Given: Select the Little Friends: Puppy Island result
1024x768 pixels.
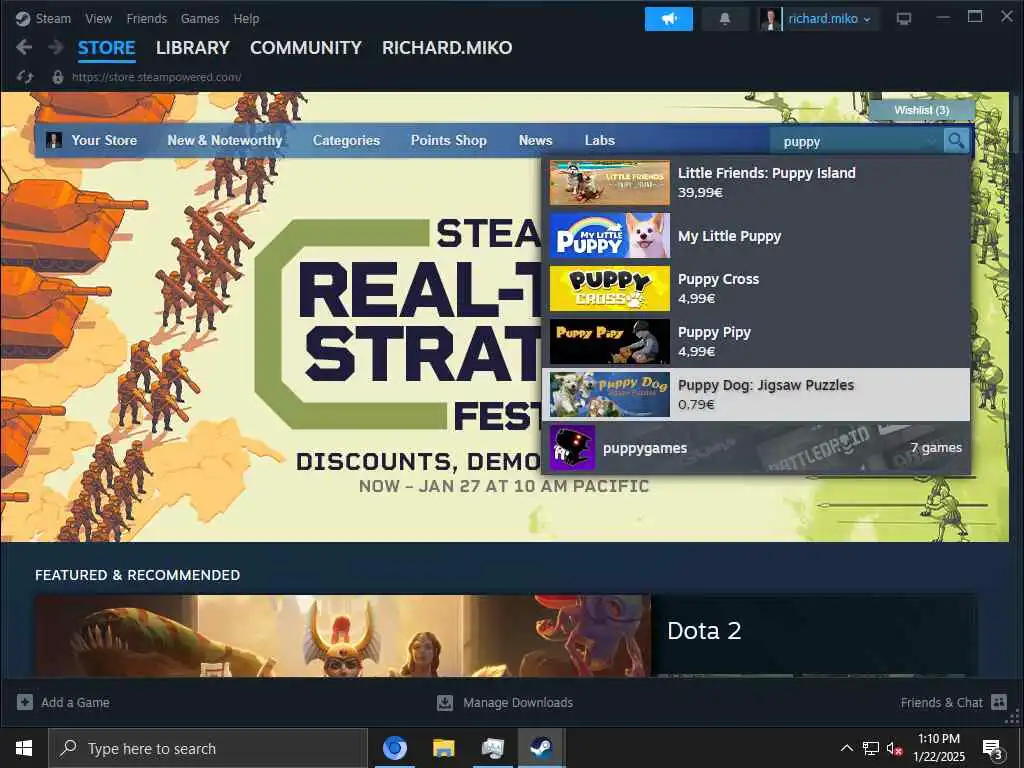Looking at the screenshot, I should 756,182.
